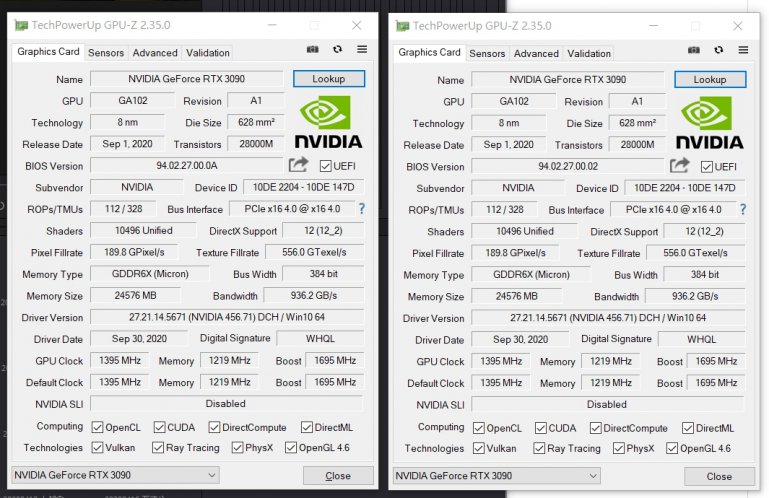This screenshot has height=498, width=769.
Task: Click the Name field in left window
Action: tap(186, 79)
